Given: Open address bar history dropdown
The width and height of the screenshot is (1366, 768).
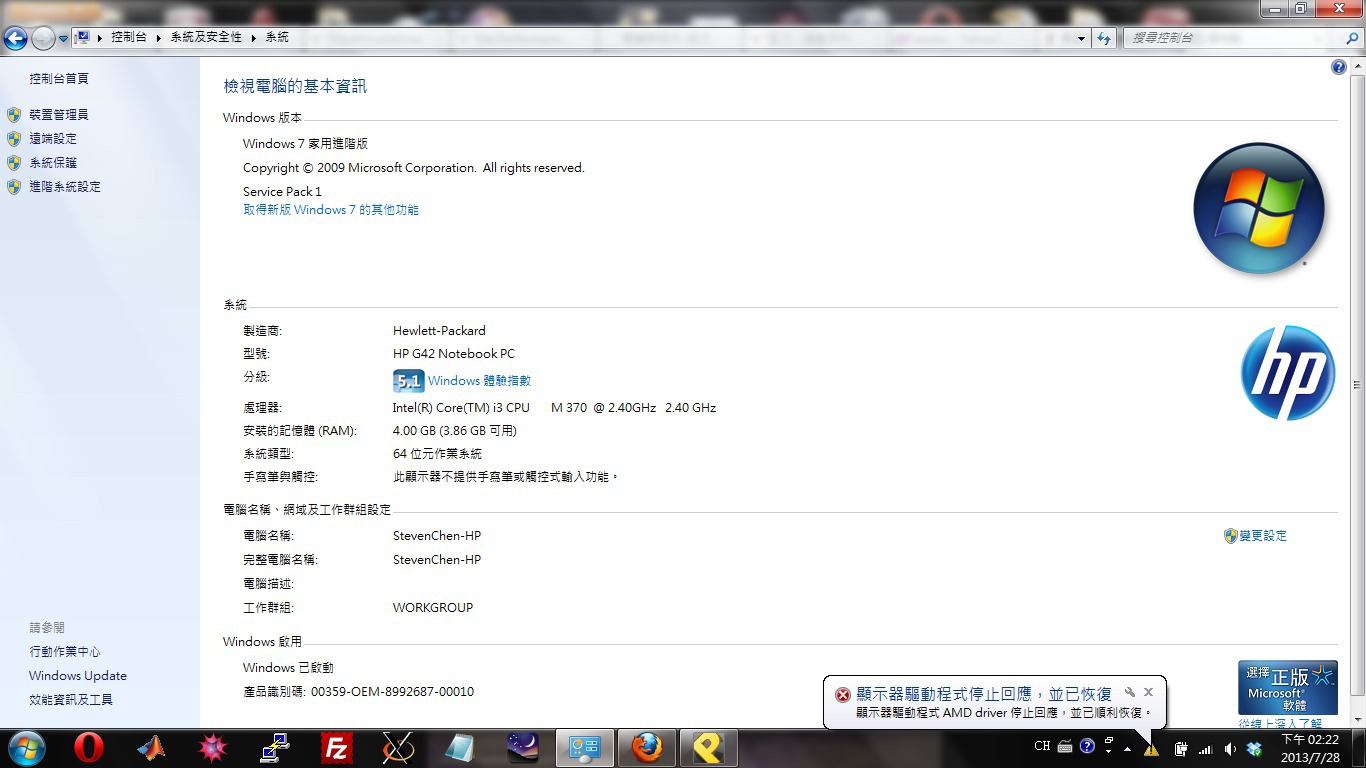Looking at the screenshot, I should 1081,38.
